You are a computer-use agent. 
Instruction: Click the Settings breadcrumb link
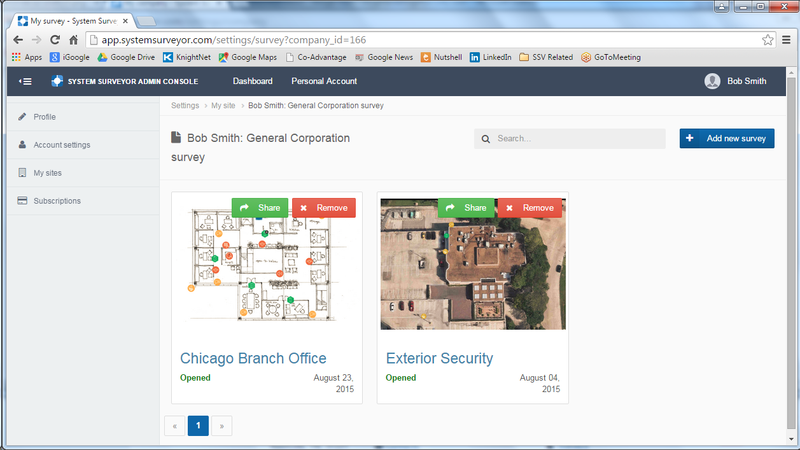185,106
